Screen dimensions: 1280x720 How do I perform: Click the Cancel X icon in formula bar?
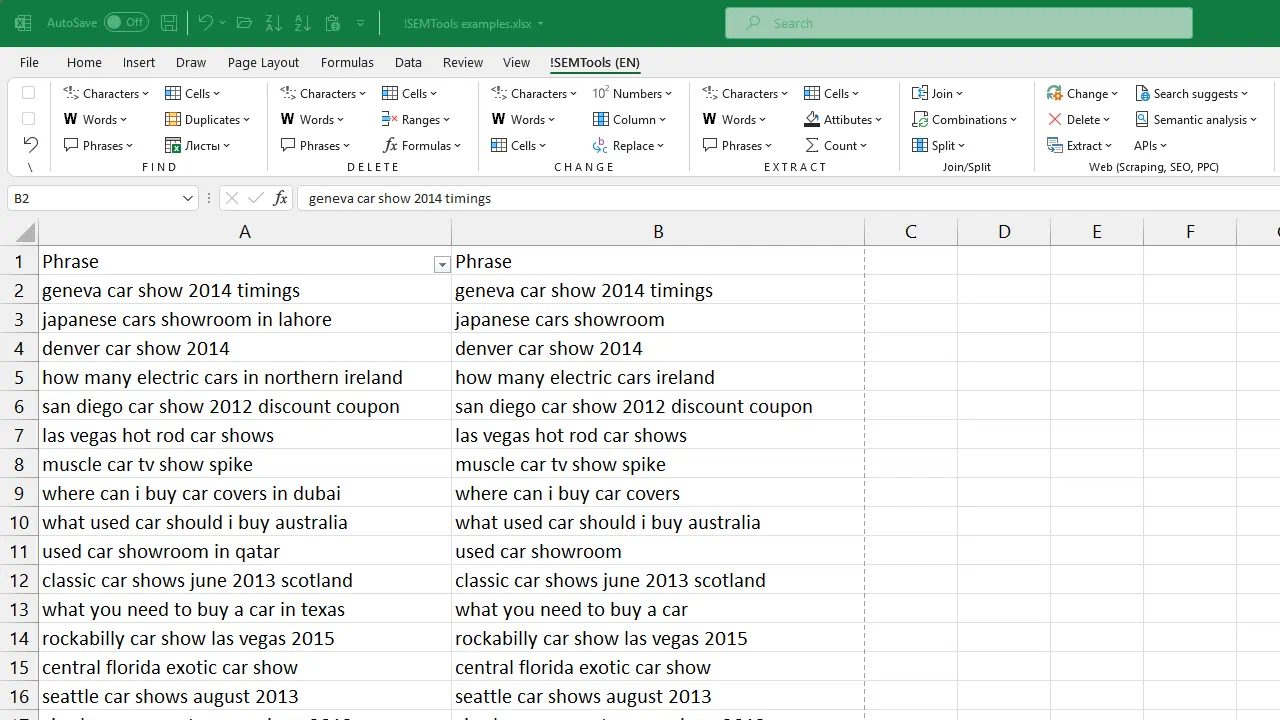pos(232,198)
